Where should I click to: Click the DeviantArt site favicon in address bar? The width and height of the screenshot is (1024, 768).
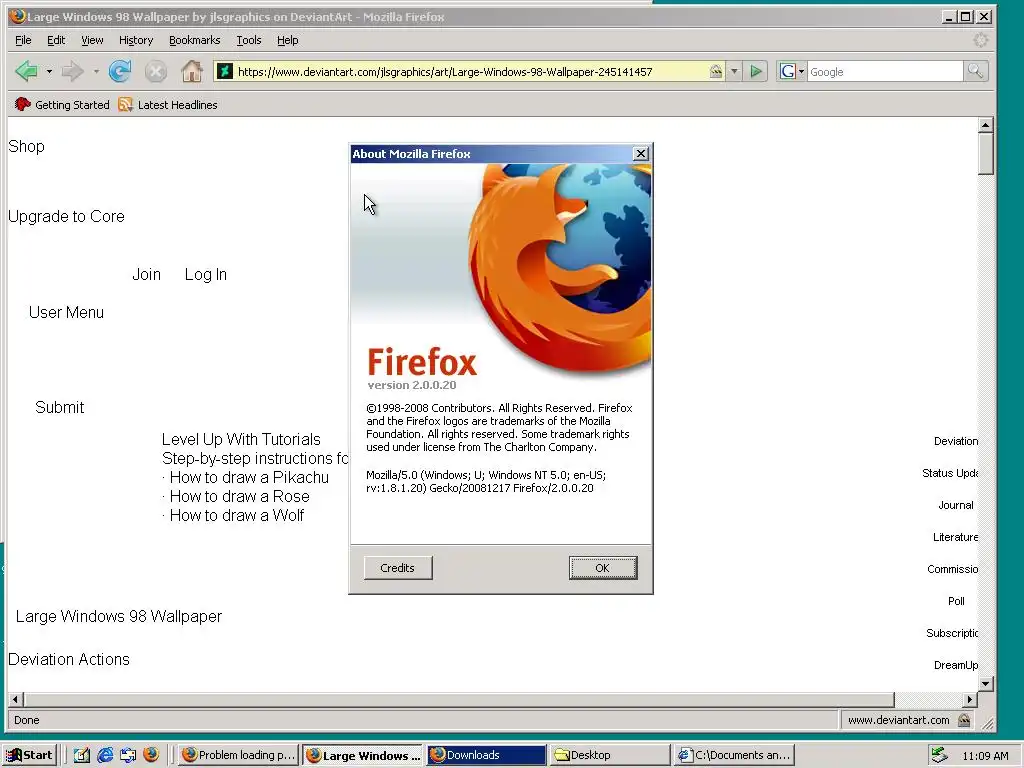pyautogui.click(x=225, y=71)
